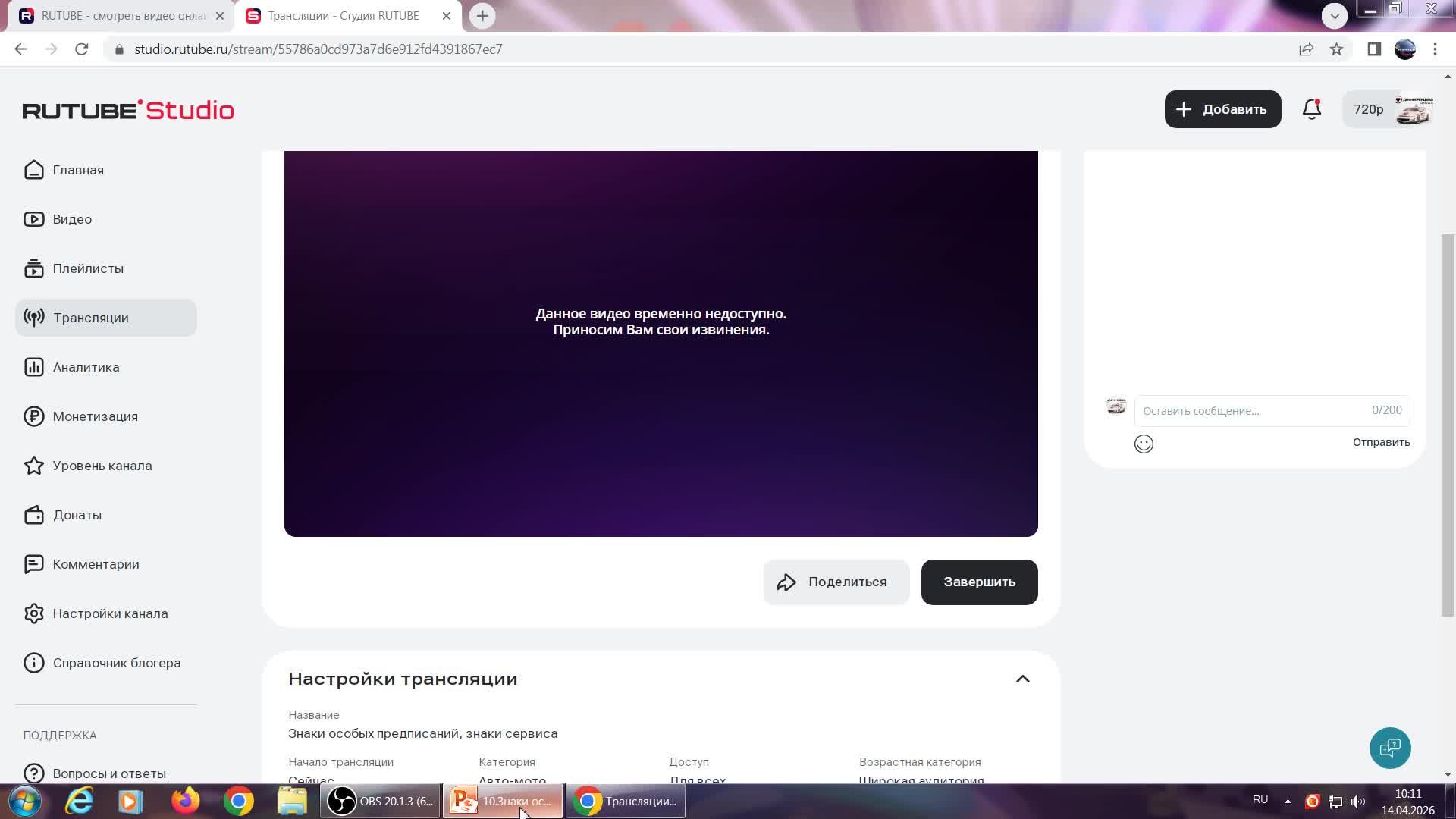This screenshot has width=1456, height=819.
Task: Open the Настройки канала section
Action: 111,613
